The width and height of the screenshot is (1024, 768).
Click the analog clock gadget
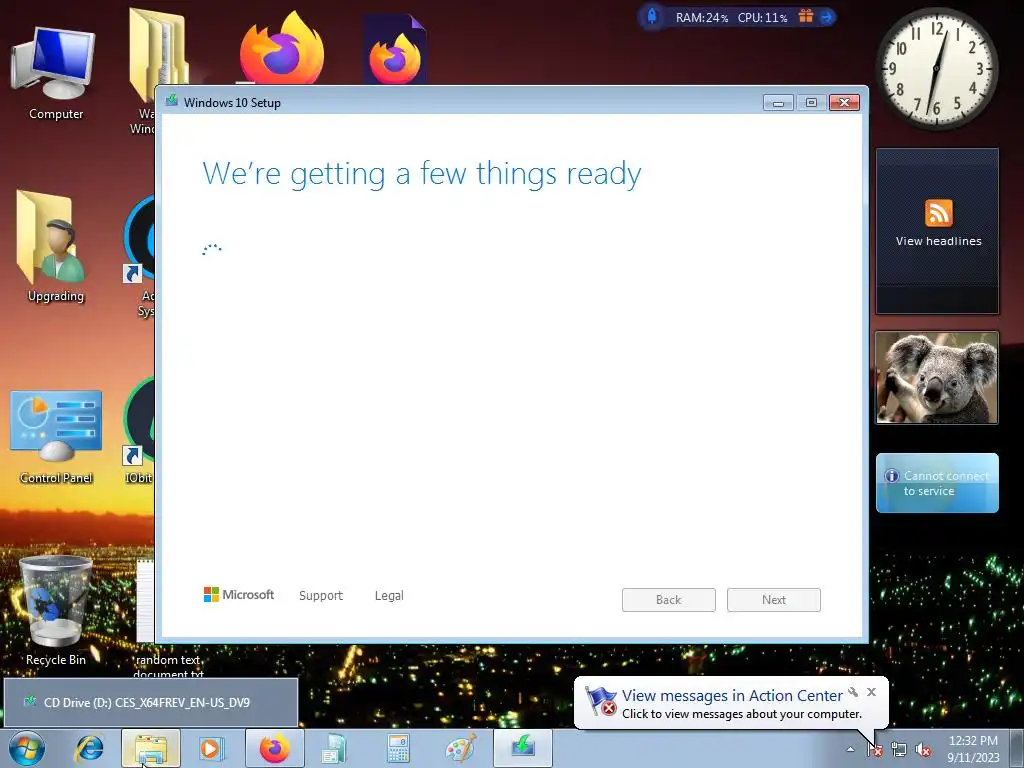[x=936, y=68]
